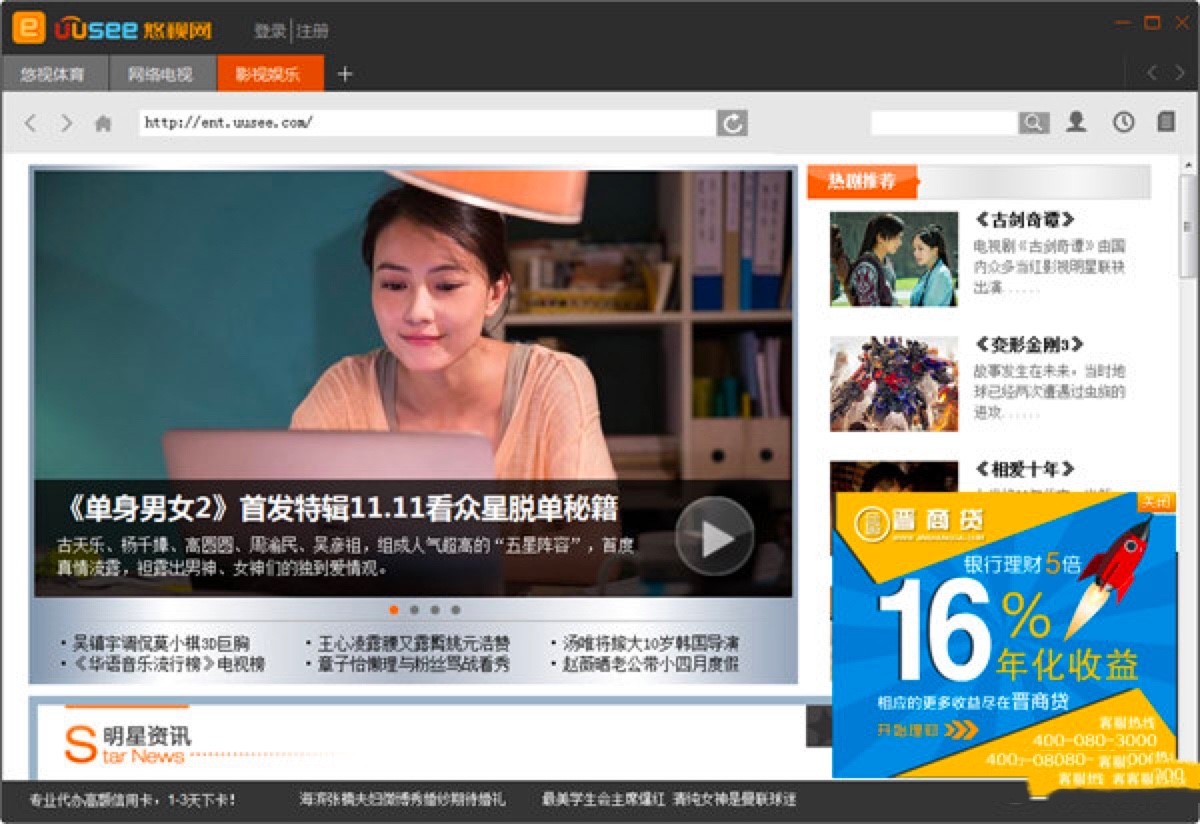Open the 《变形金刚3》 robot thumbnail
This screenshot has height=824, width=1200.
click(x=894, y=384)
